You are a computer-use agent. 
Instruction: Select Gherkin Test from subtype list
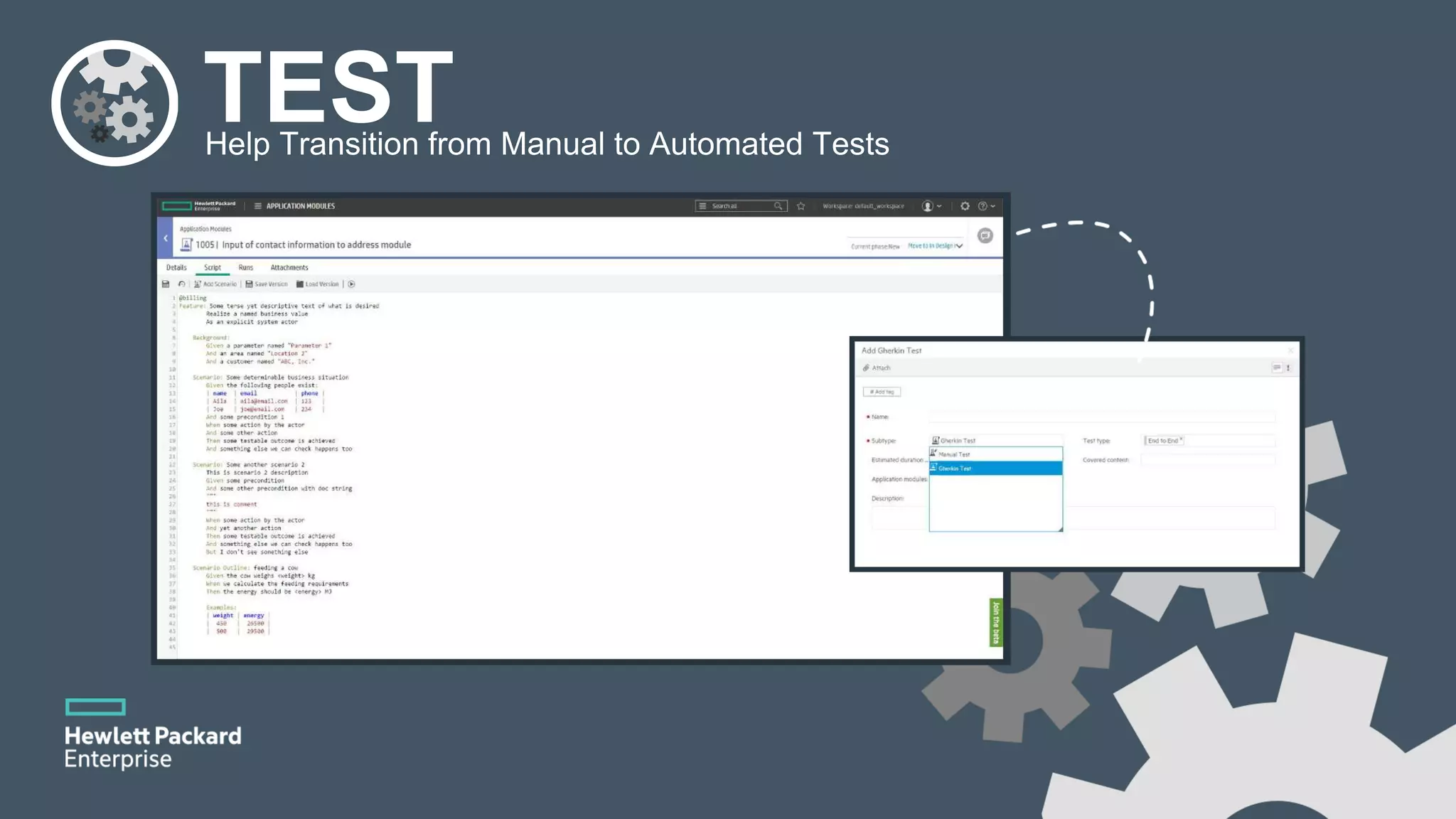click(996, 469)
